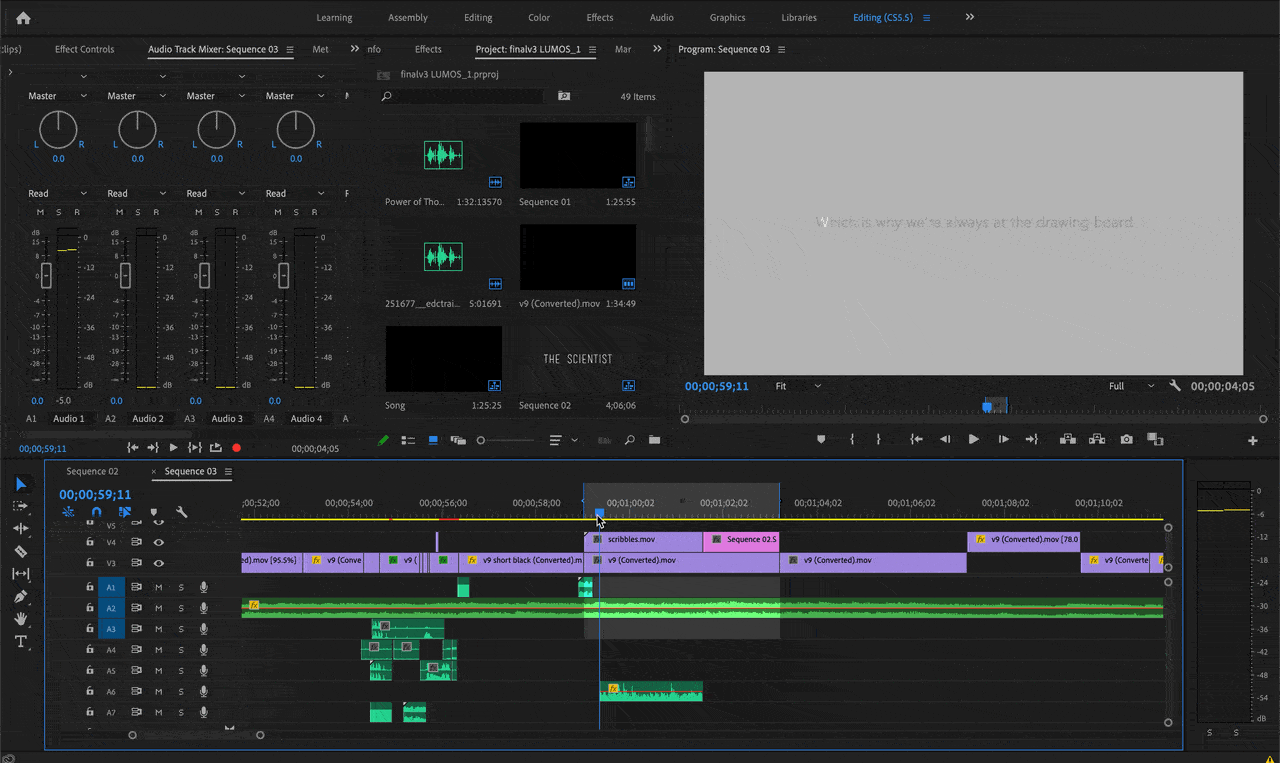Hide video track V3 with the eye toggle
This screenshot has height=763, width=1280.
(158, 563)
